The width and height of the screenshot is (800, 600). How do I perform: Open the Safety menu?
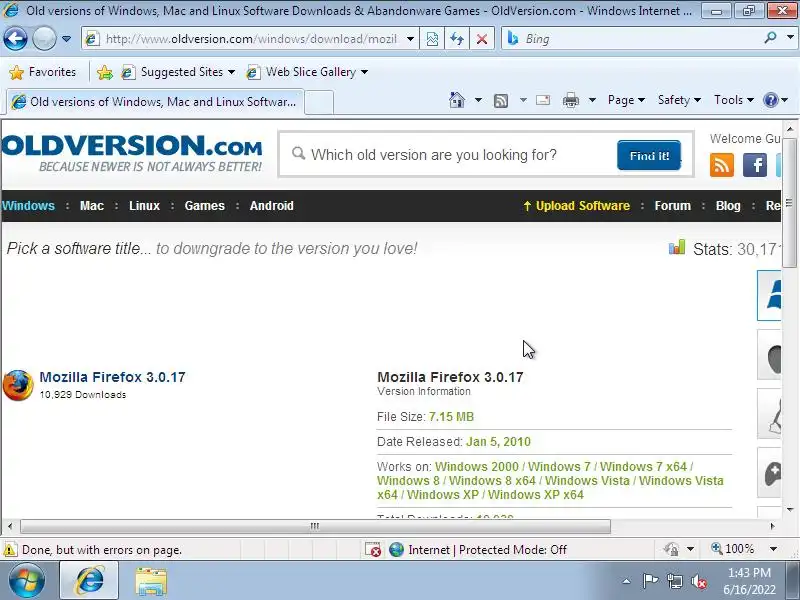[679, 100]
